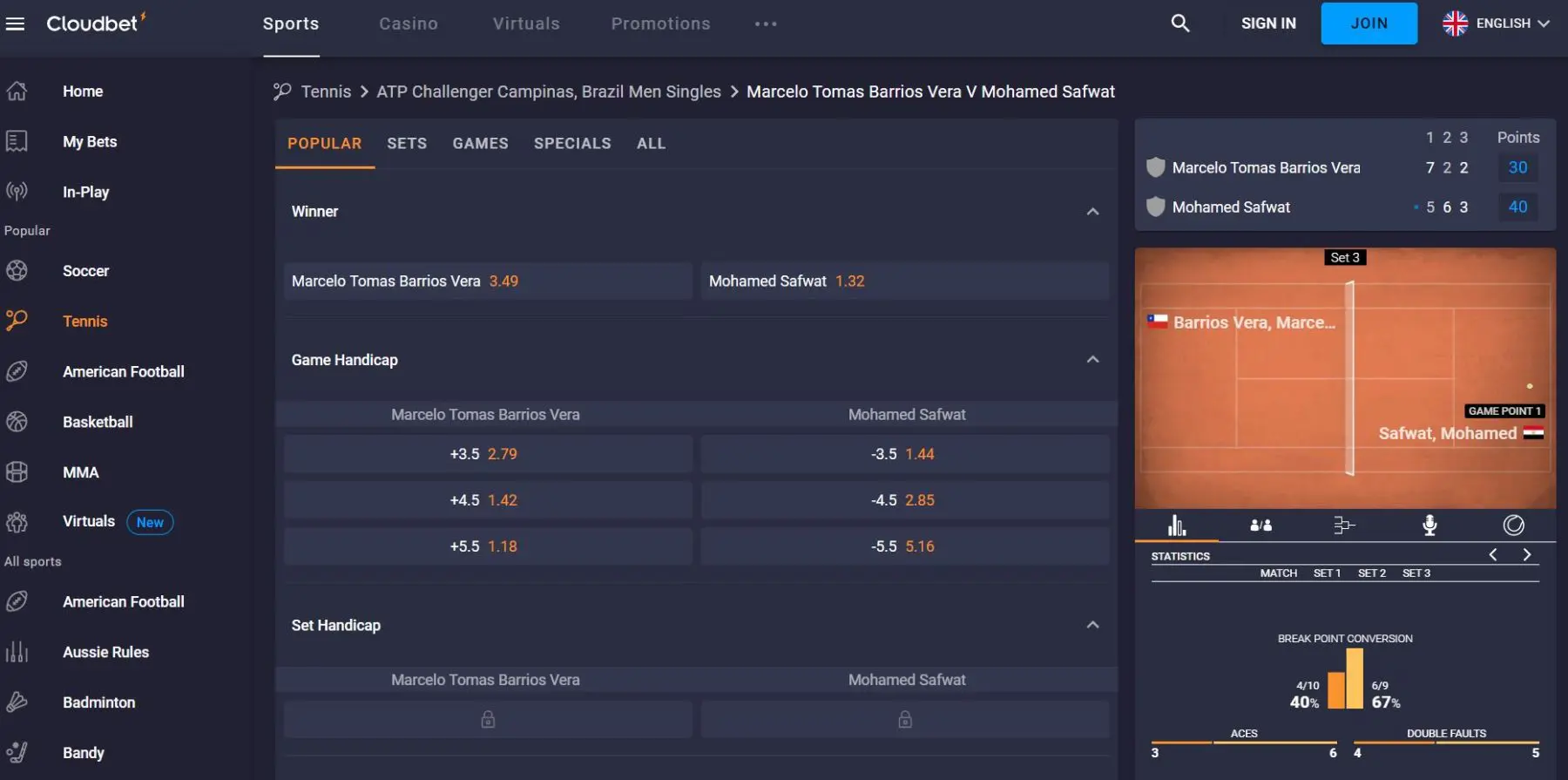
Task: Open the more options ellipsis
Action: click(x=766, y=24)
